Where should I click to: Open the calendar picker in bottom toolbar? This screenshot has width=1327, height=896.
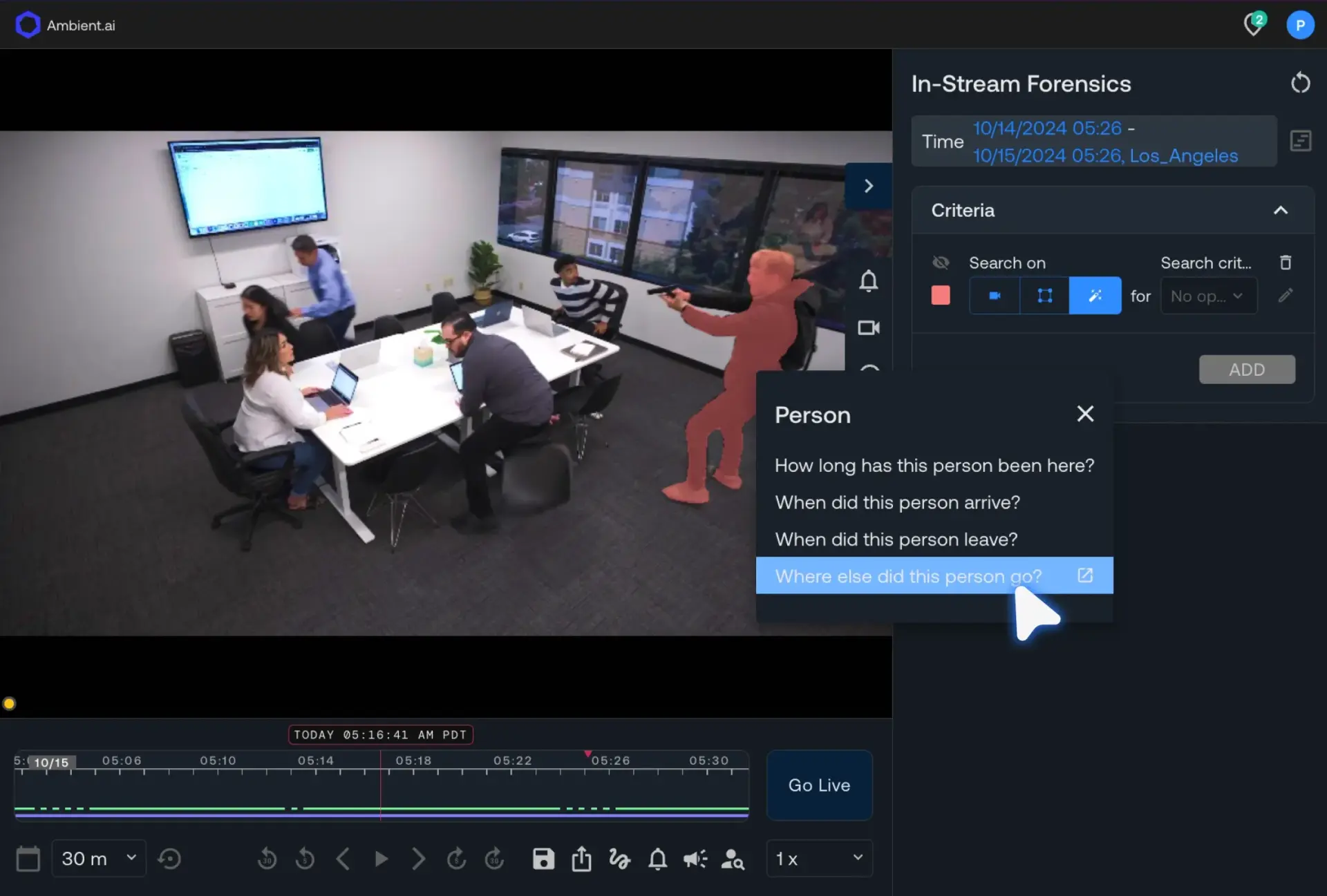pyautogui.click(x=28, y=858)
